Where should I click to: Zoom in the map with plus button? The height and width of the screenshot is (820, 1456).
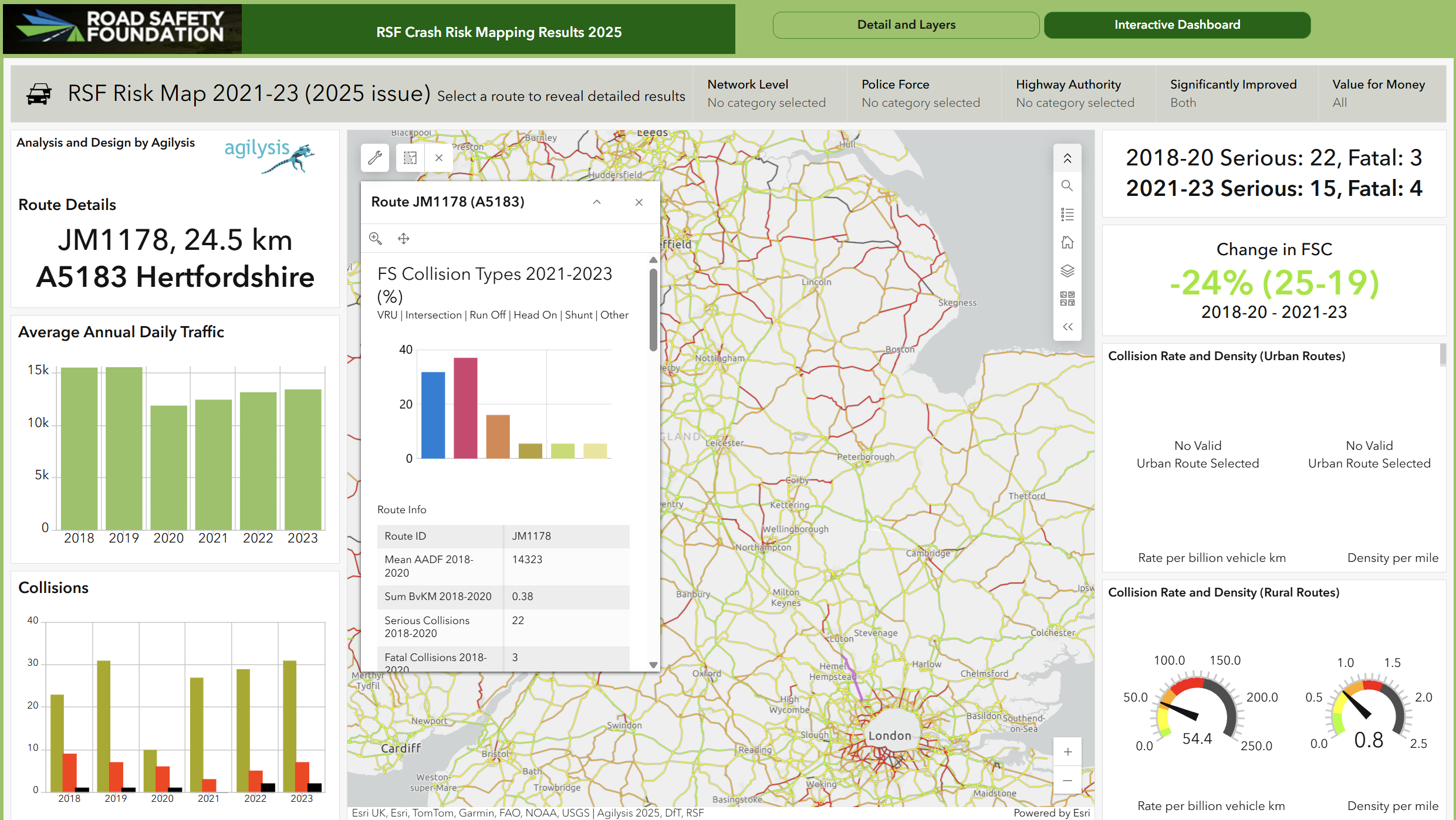[1067, 752]
